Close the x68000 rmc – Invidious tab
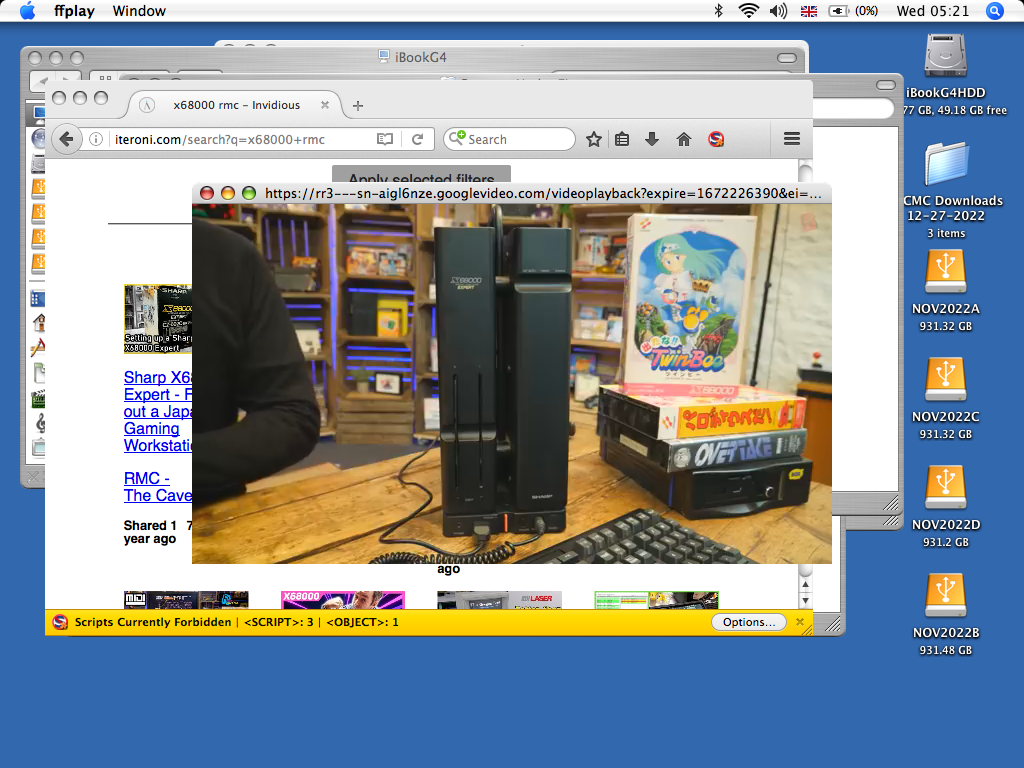 point(325,105)
